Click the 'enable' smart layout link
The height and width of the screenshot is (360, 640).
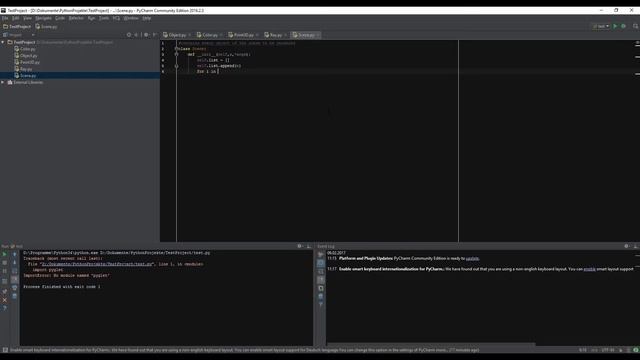tap(589, 269)
